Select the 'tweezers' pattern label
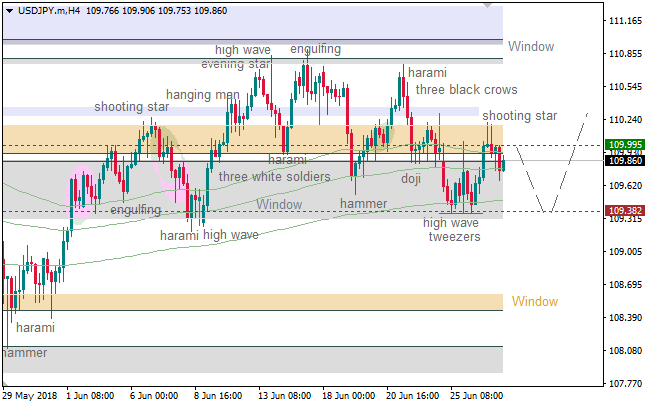Image resolution: width=645 pixels, height=406 pixels. click(454, 237)
